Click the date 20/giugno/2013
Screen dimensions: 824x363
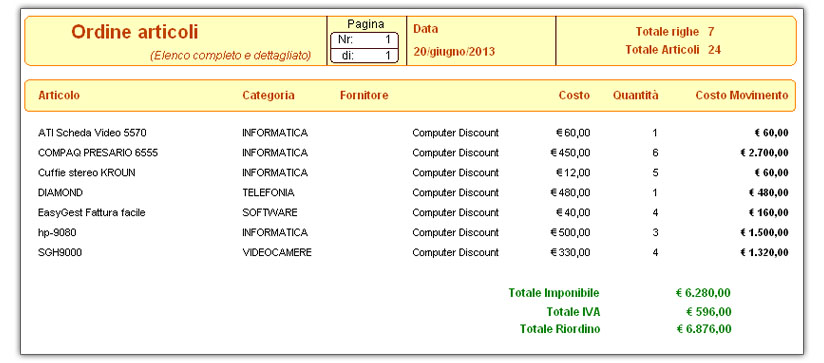[x=454, y=51]
